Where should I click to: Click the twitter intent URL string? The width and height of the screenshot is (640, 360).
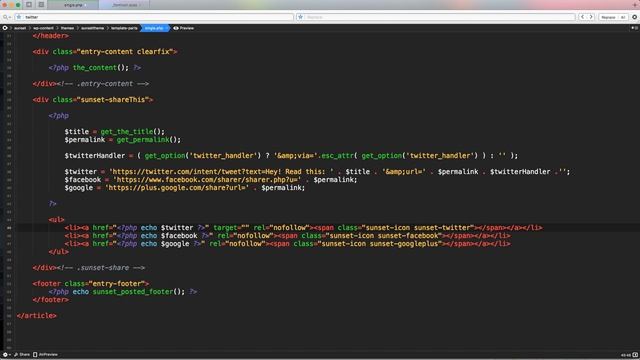[x=221, y=171]
